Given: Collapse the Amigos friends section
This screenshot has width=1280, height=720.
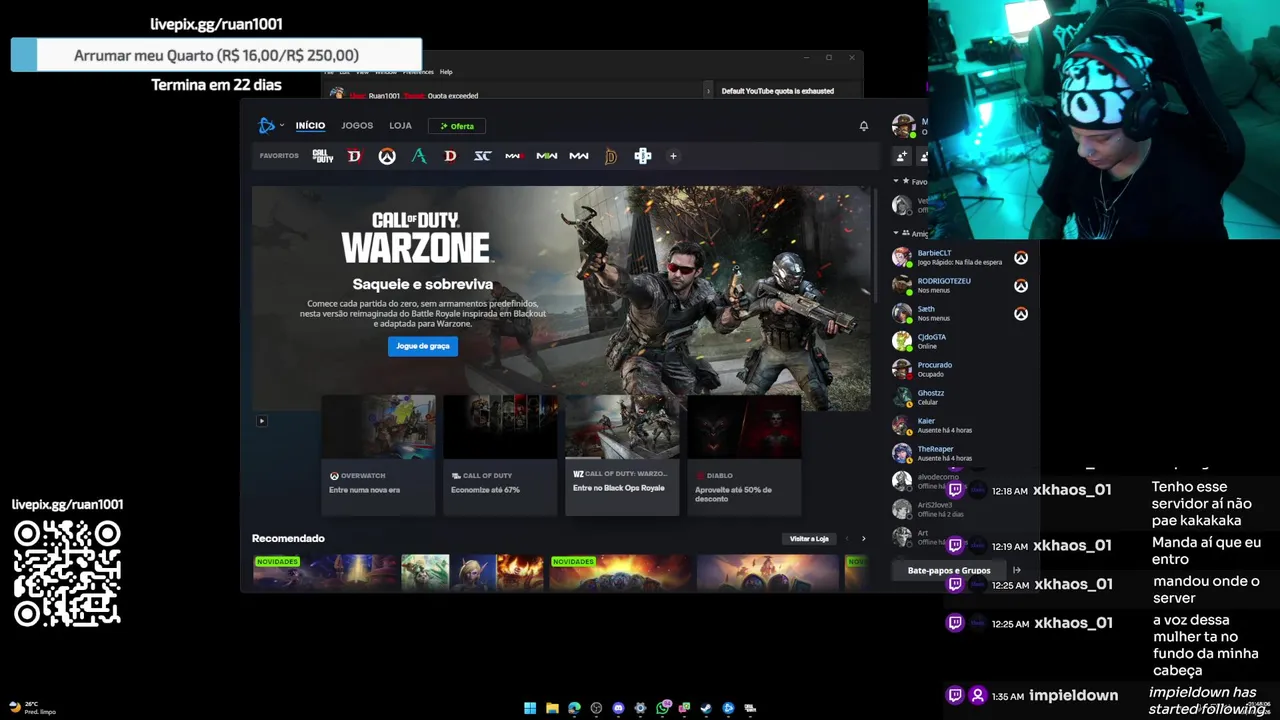Looking at the screenshot, I should (896, 234).
